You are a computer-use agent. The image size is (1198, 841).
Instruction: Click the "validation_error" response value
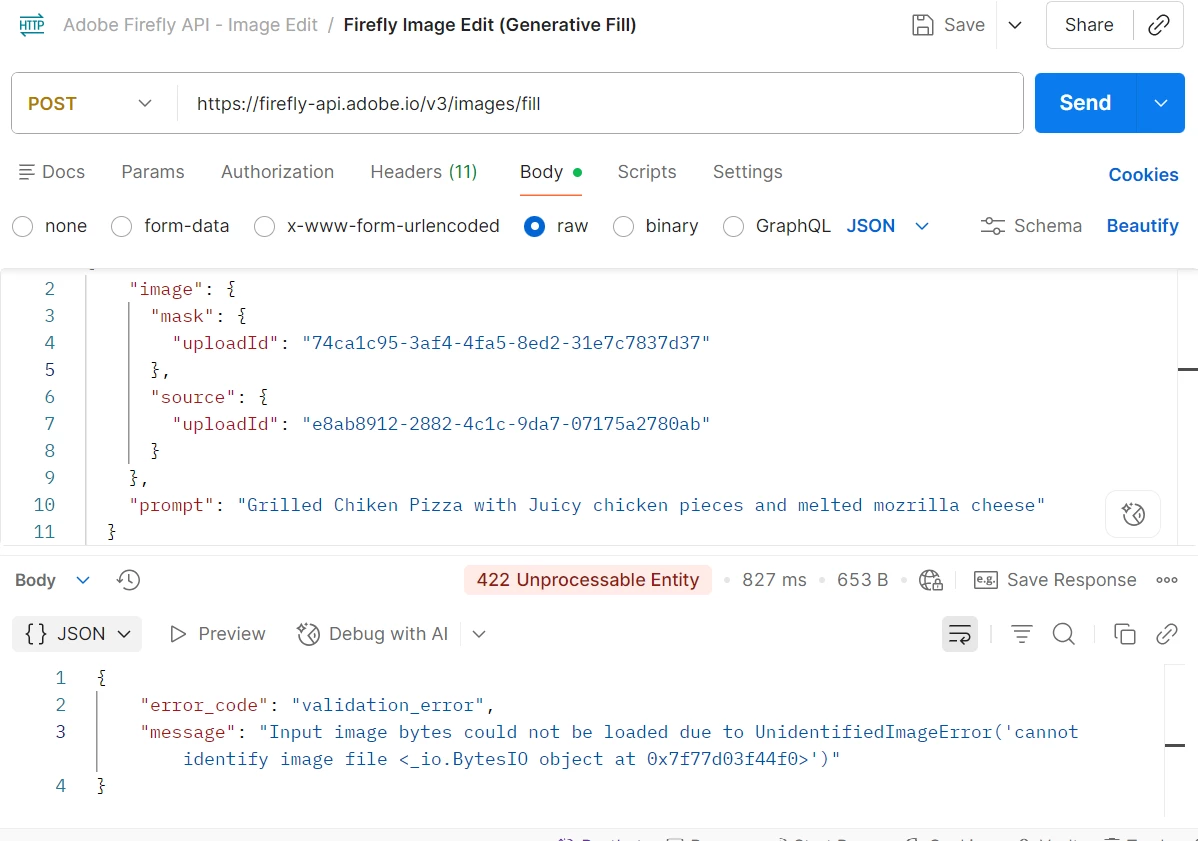pyautogui.click(x=387, y=705)
